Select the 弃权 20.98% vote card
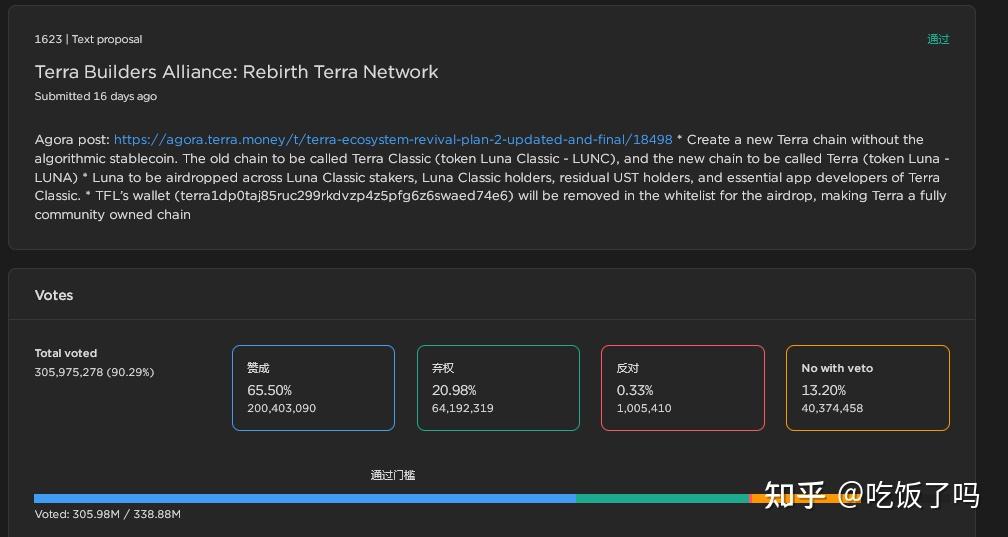This screenshot has height=537, width=1008. 498,388
